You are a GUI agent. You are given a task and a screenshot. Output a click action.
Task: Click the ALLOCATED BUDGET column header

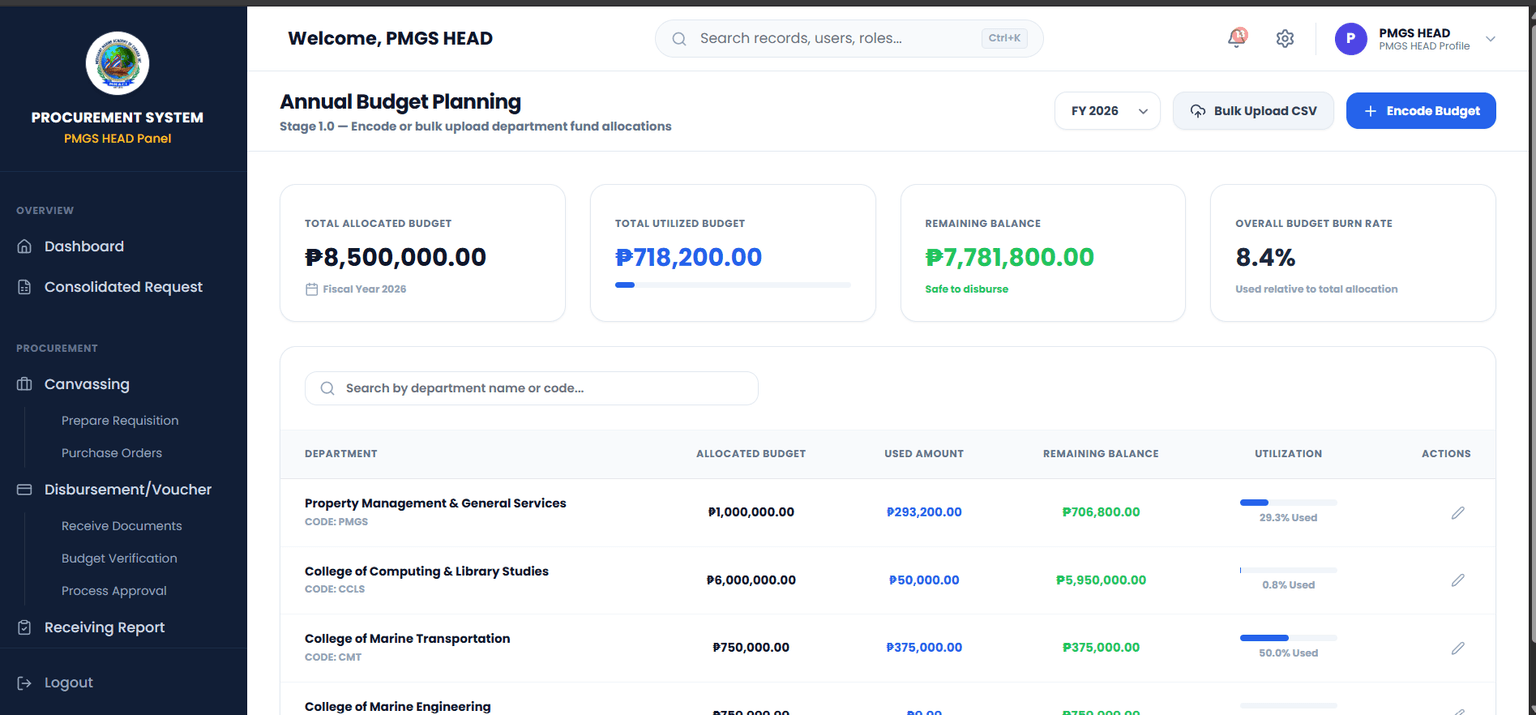click(751, 454)
